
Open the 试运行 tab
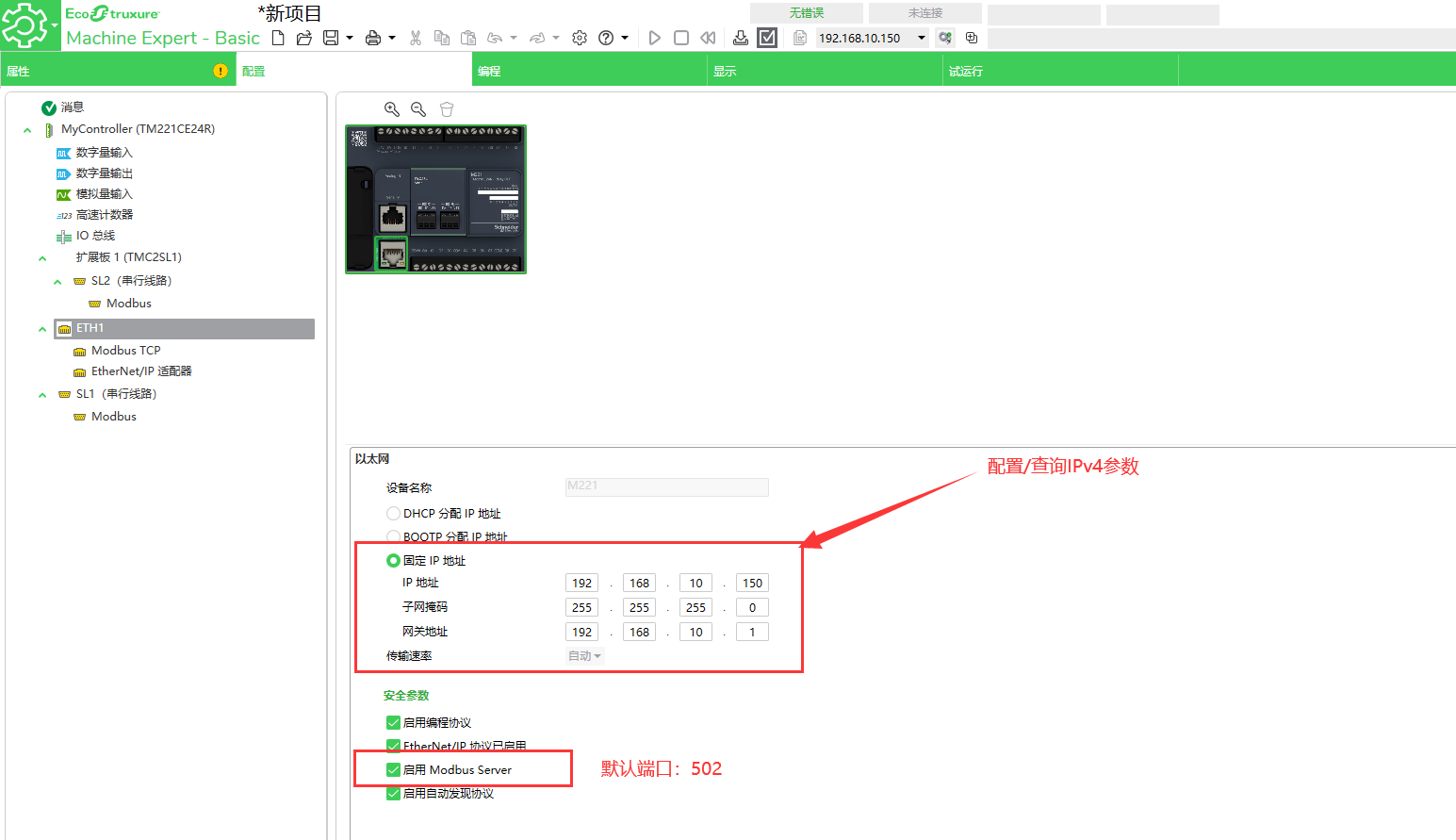click(966, 72)
